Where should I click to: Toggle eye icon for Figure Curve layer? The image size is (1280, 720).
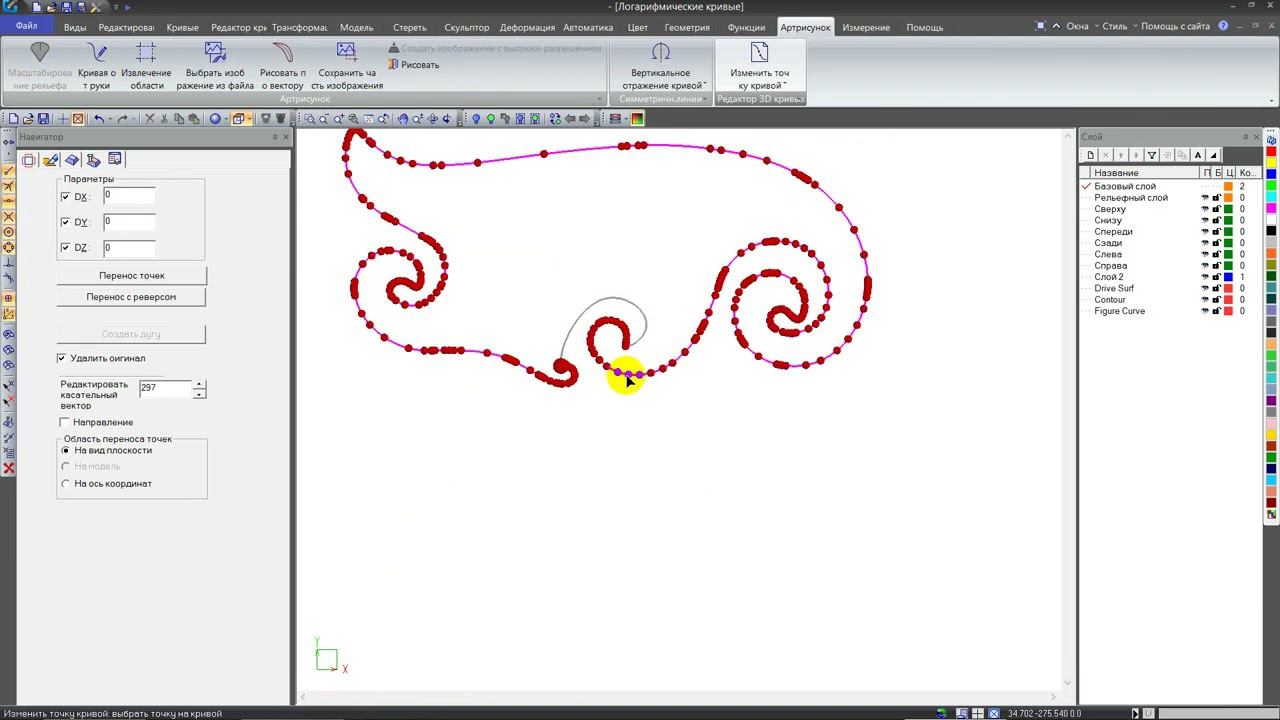point(1205,311)
